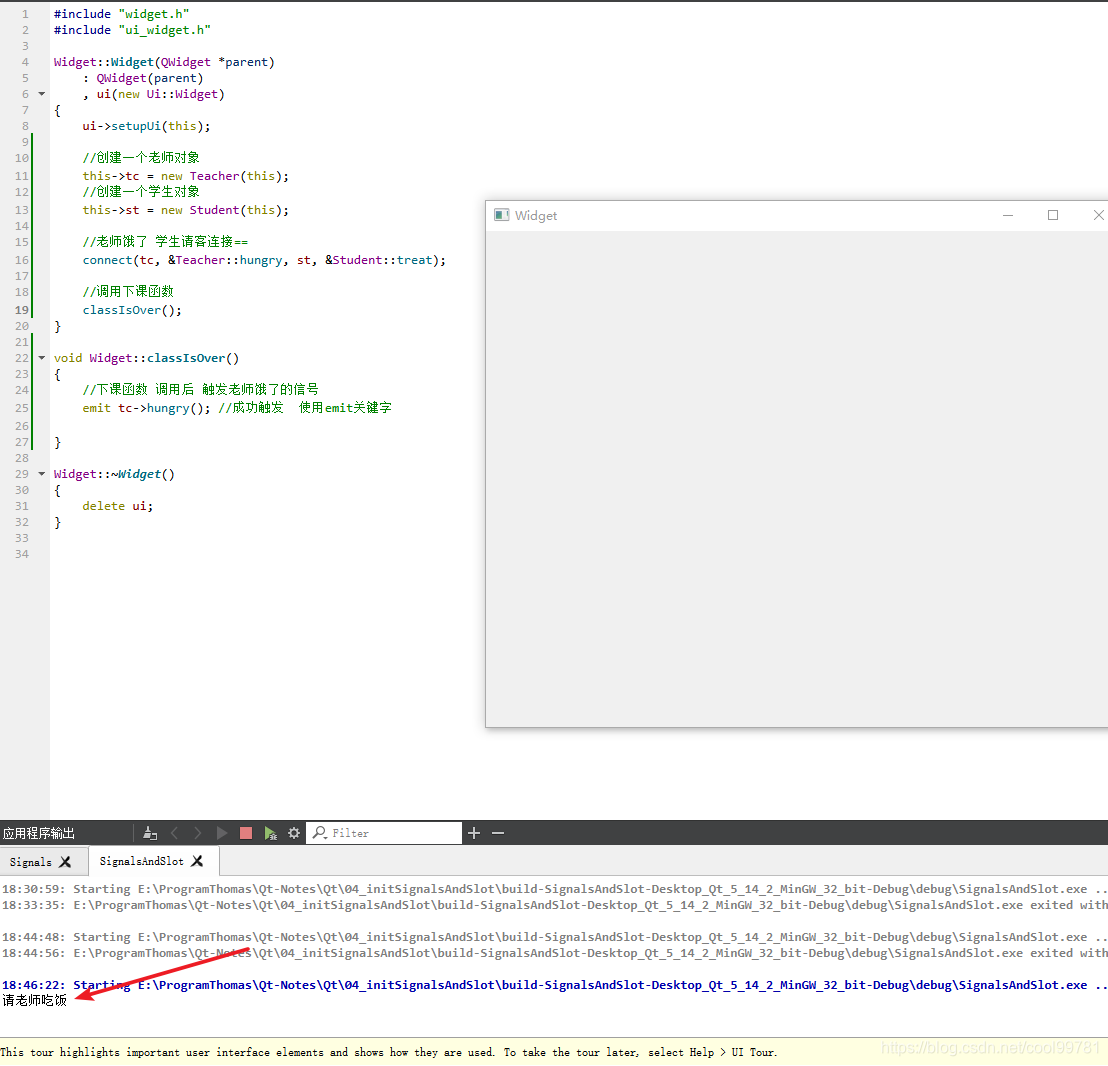The image size is (1108, 1066).
Task: Click the #include "ui_widget.h" line
Action: (132, 30)
